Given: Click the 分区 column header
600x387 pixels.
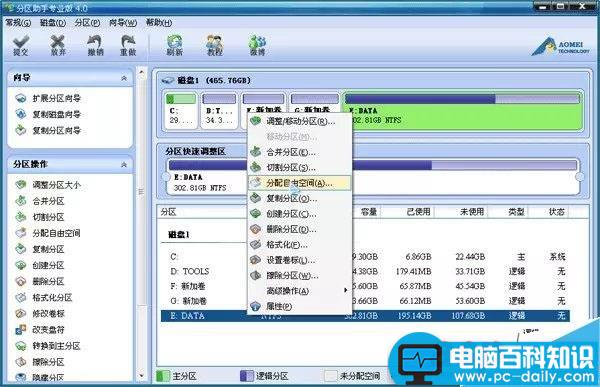Looking at the screenshot, I should (x=168, y=212).
